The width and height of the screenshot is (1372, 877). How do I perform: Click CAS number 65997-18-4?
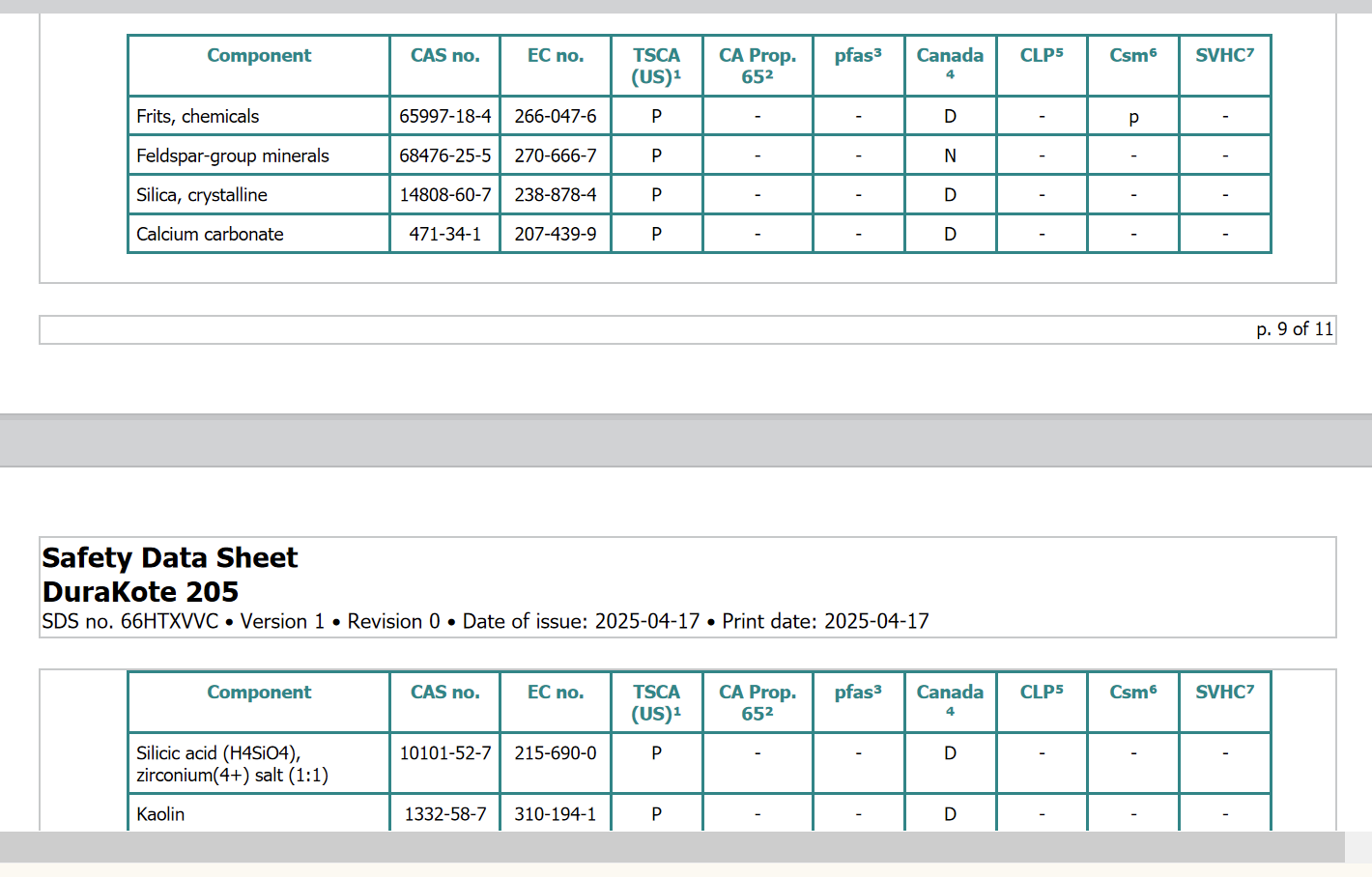click(444, 116)
